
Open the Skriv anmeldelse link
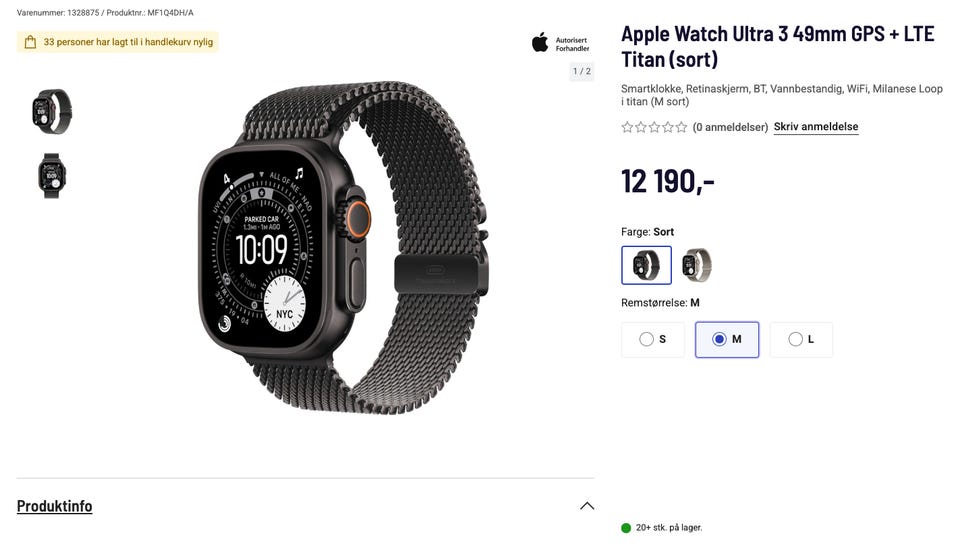click(x=816, y=127)
